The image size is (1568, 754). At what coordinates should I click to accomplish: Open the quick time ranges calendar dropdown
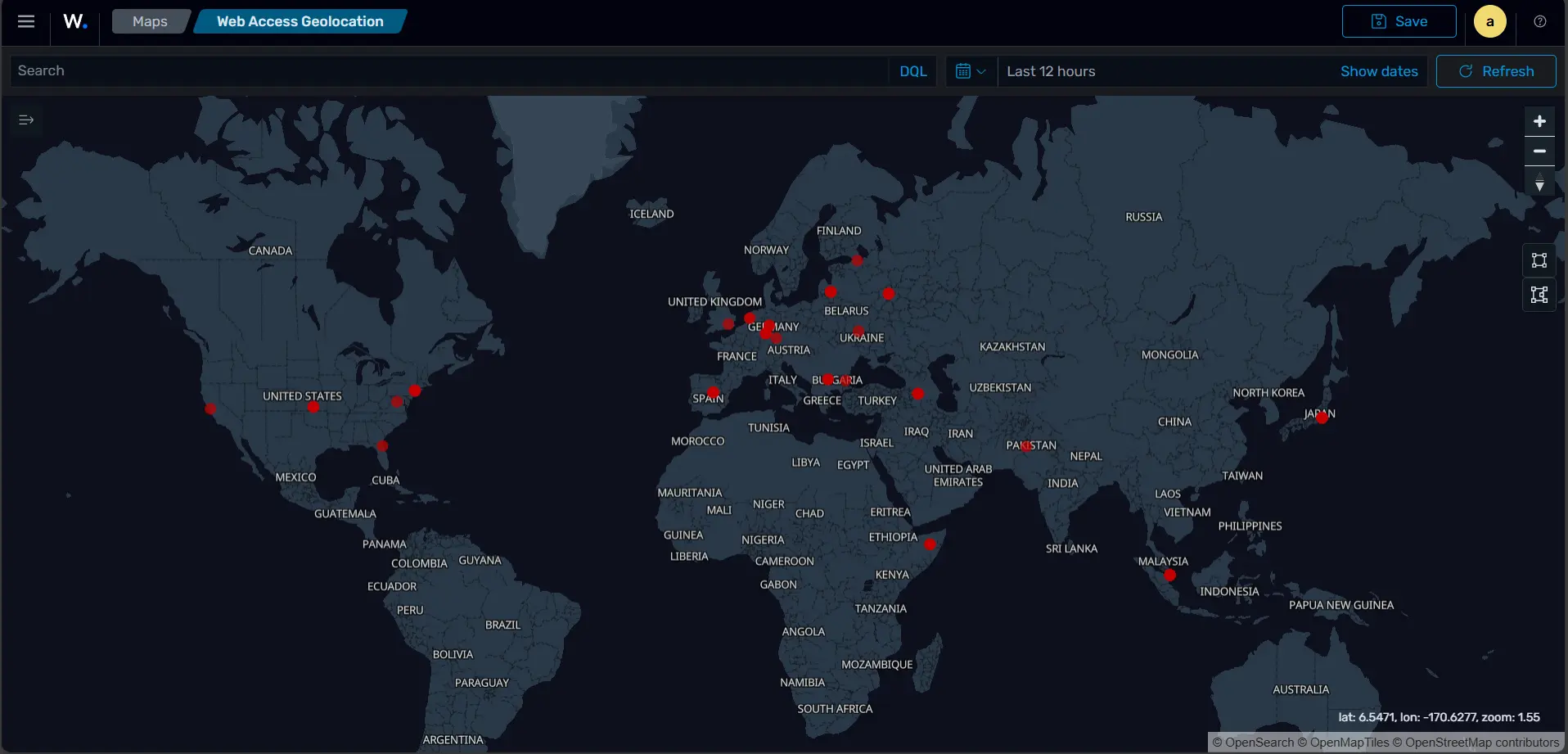pyautogui.click(x=971, y=71)
